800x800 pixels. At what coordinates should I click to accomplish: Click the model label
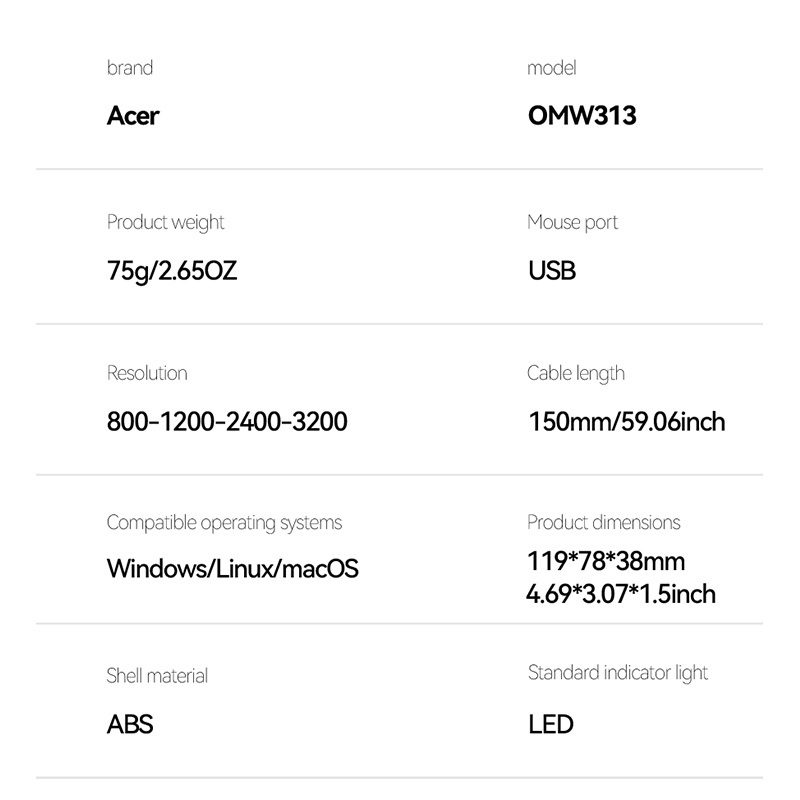coord(552,68)
